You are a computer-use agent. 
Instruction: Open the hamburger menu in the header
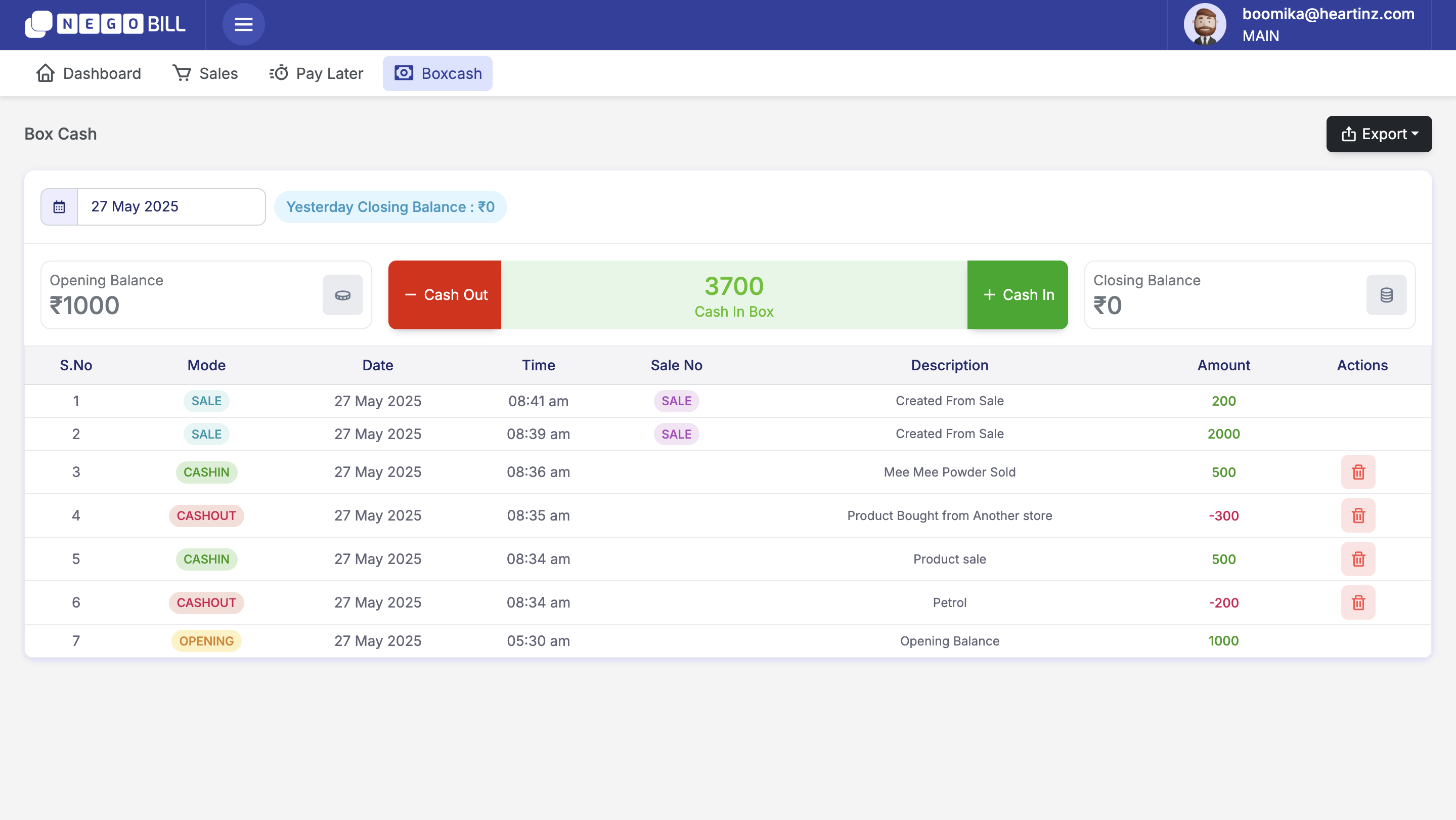pyautogui.click(x=243, y=24)
